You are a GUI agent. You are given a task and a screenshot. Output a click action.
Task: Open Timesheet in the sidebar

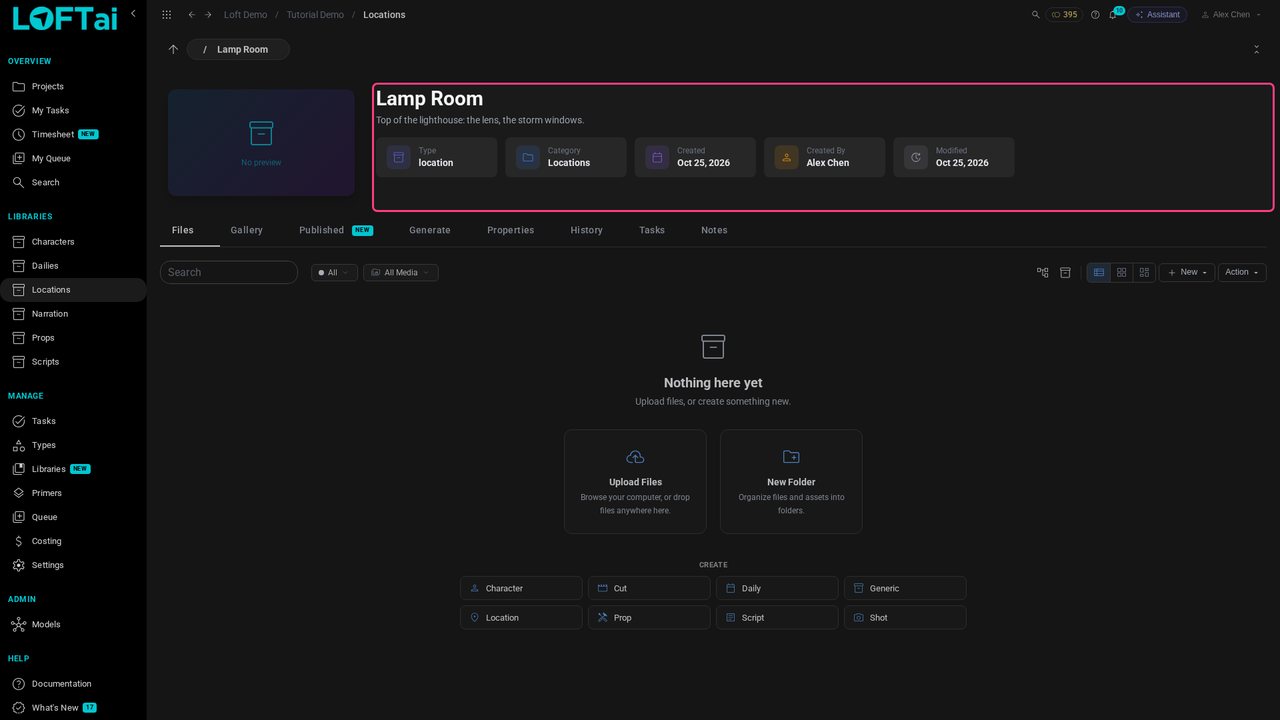(x=73, y=134)
